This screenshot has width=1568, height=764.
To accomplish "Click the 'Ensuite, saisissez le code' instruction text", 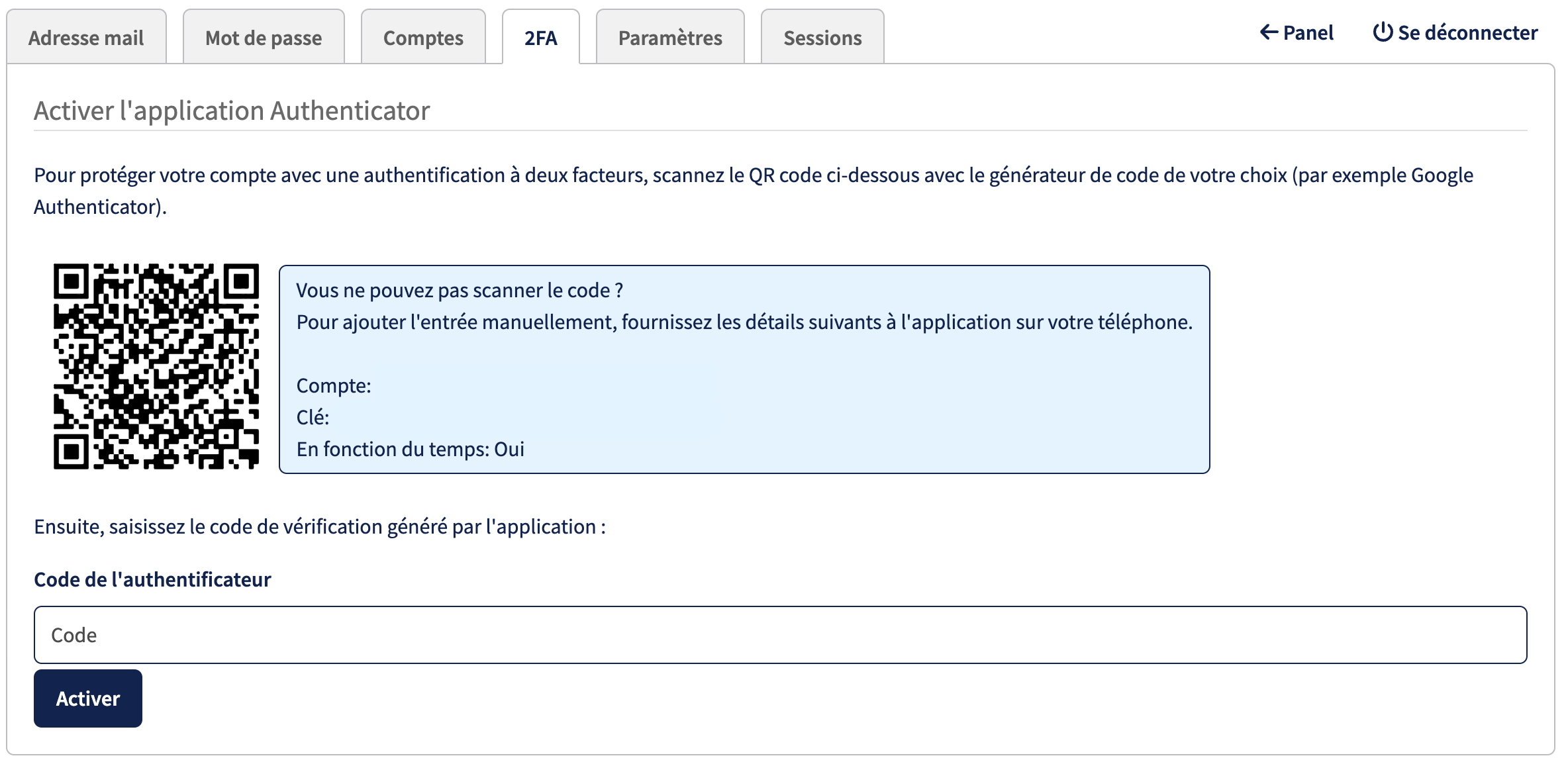I will coord(320,526).
